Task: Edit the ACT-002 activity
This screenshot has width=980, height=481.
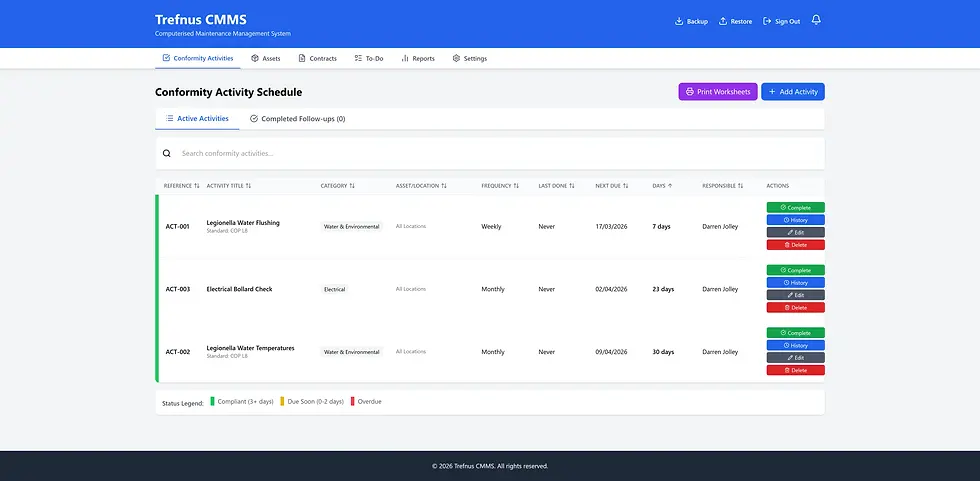Action: (796, 358)
